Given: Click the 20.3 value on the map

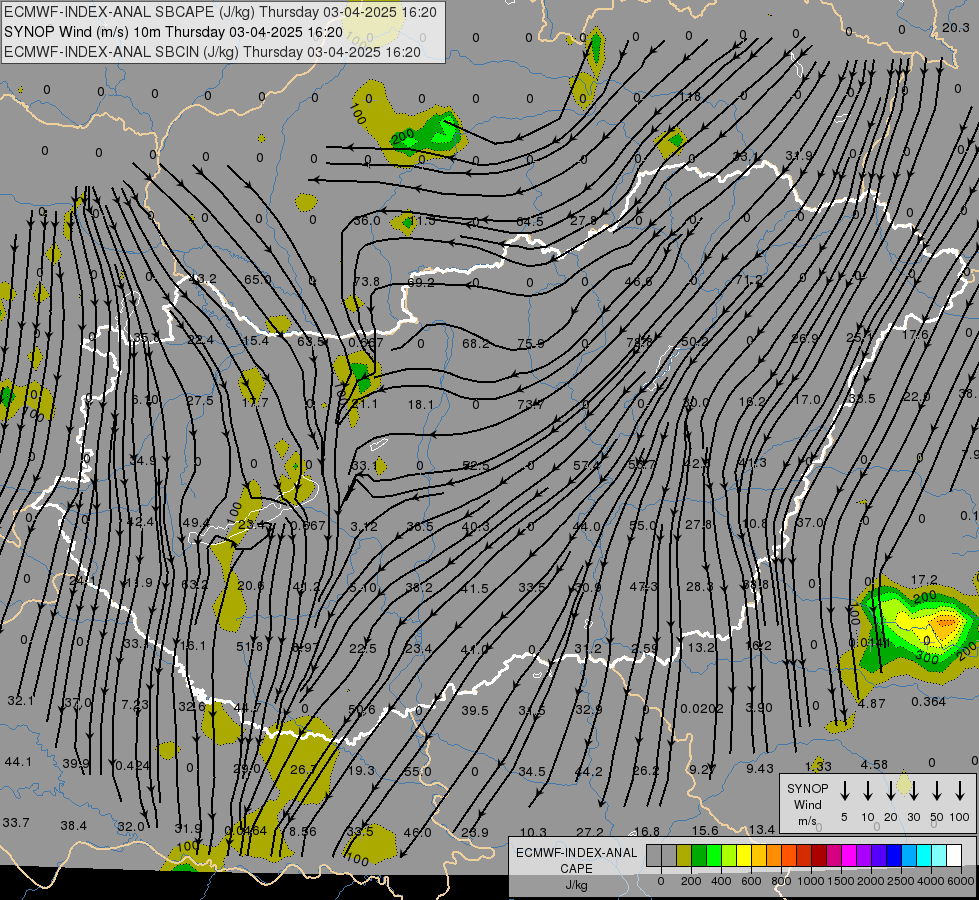Looking at the screenshot, I should pyautogui.click(x=955, y=27).
